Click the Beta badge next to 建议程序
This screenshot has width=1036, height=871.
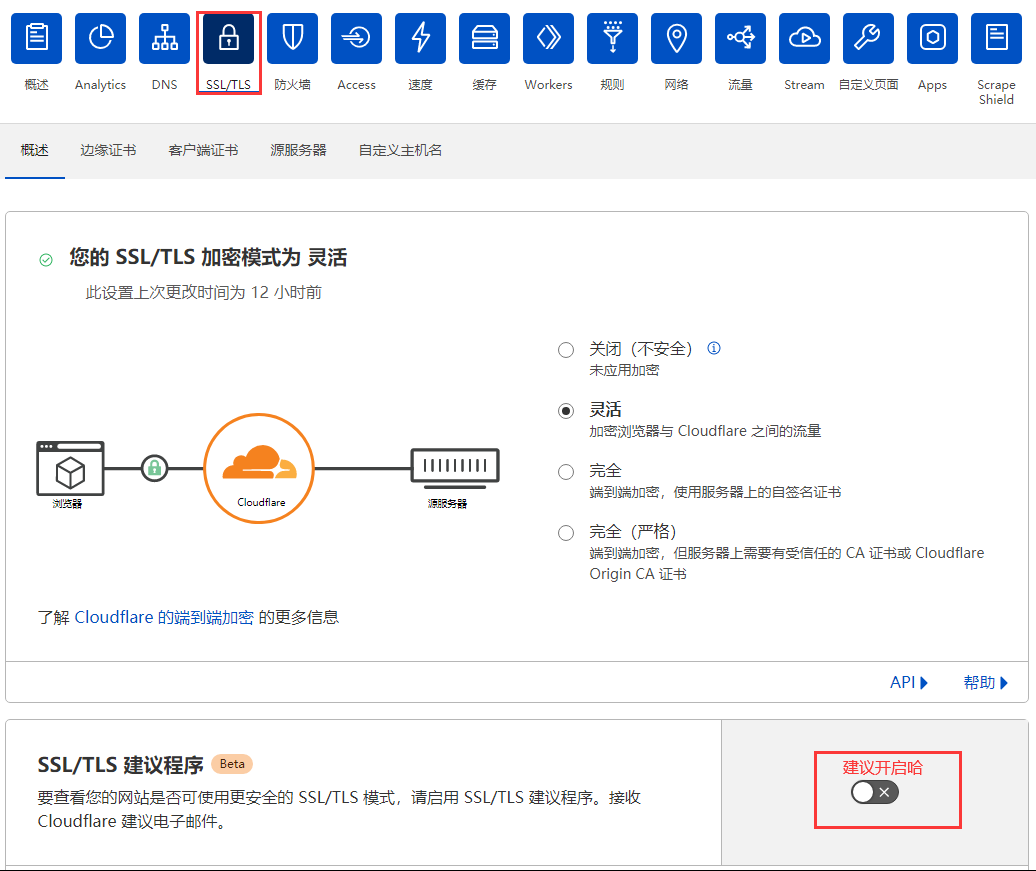[x=232, y=764]
